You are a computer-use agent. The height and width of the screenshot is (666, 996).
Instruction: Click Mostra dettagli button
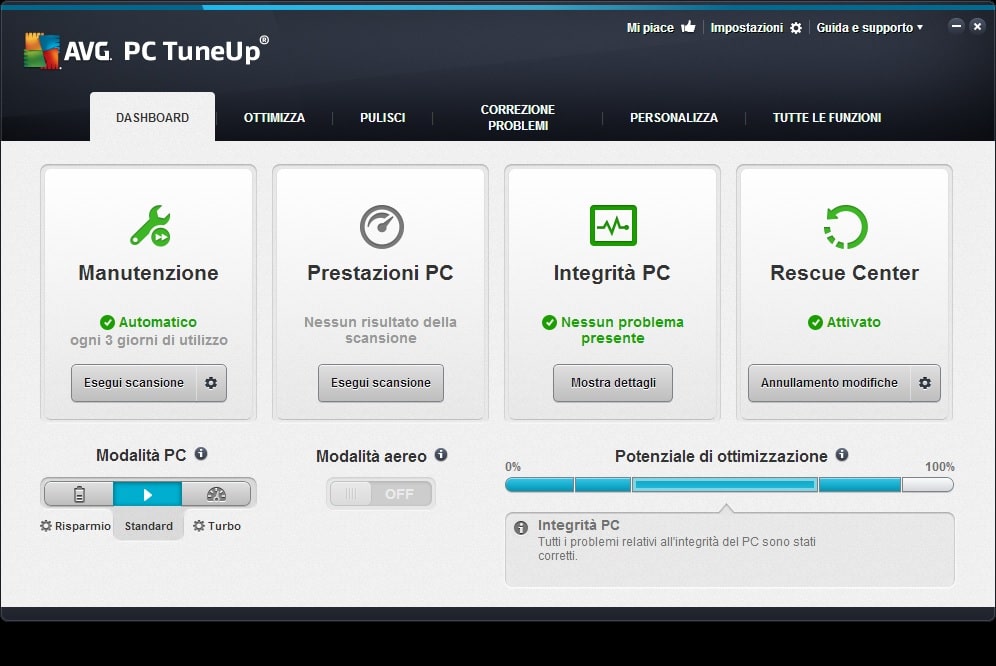pos(613,383)
